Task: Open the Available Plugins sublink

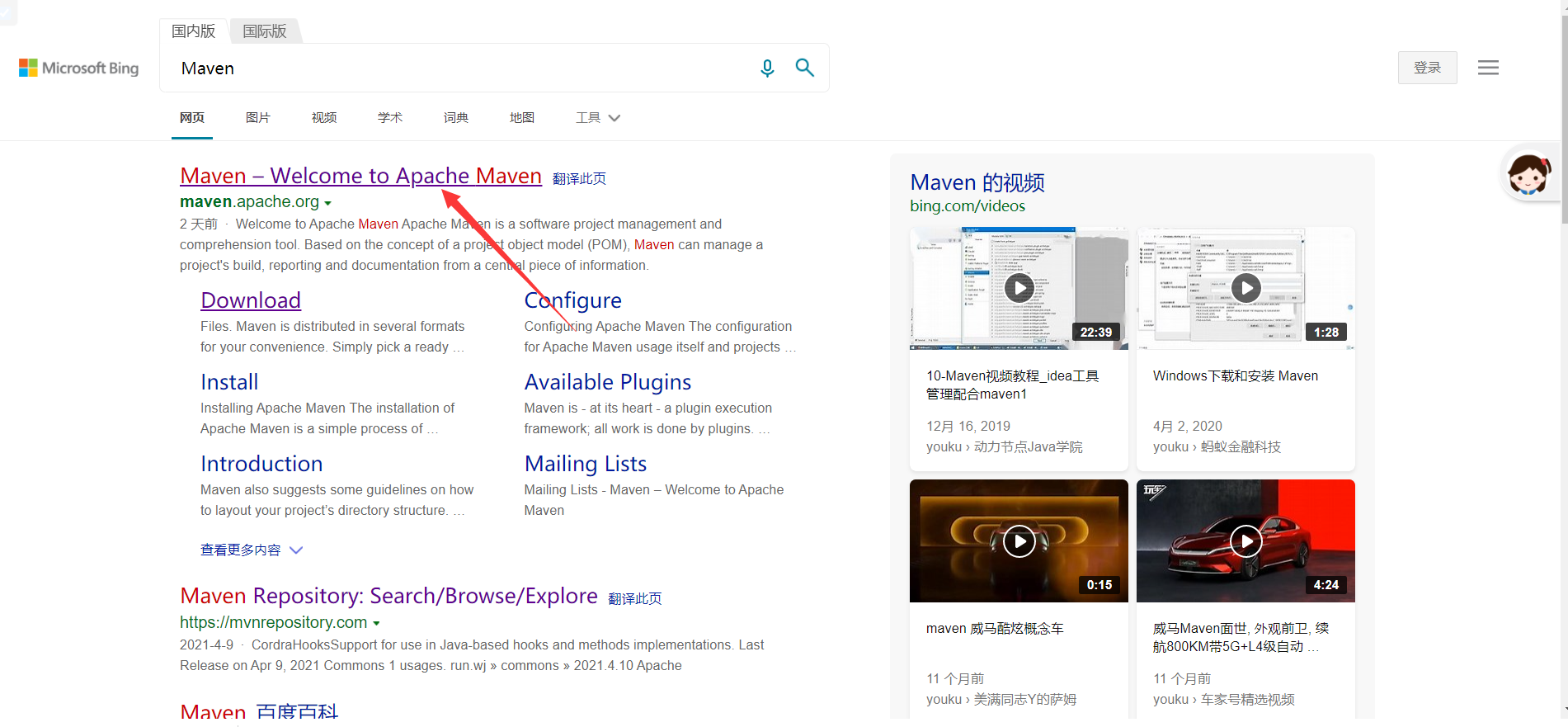Action: point(608,382)
